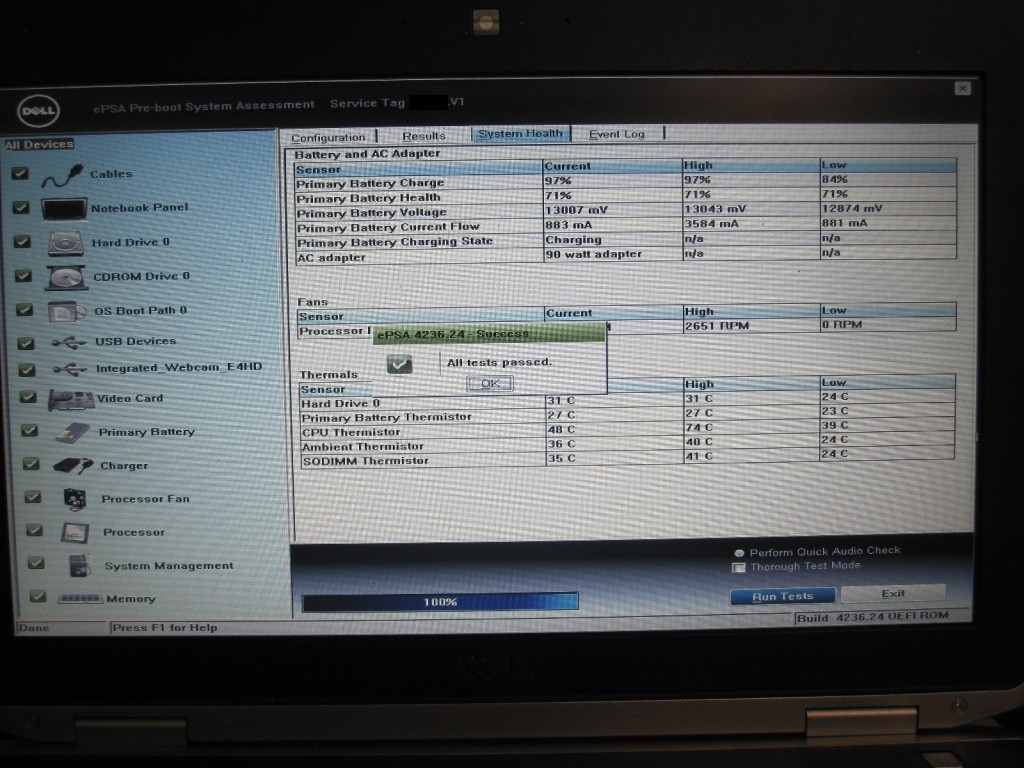Select the System Management tower icon

tap(80, 566)
